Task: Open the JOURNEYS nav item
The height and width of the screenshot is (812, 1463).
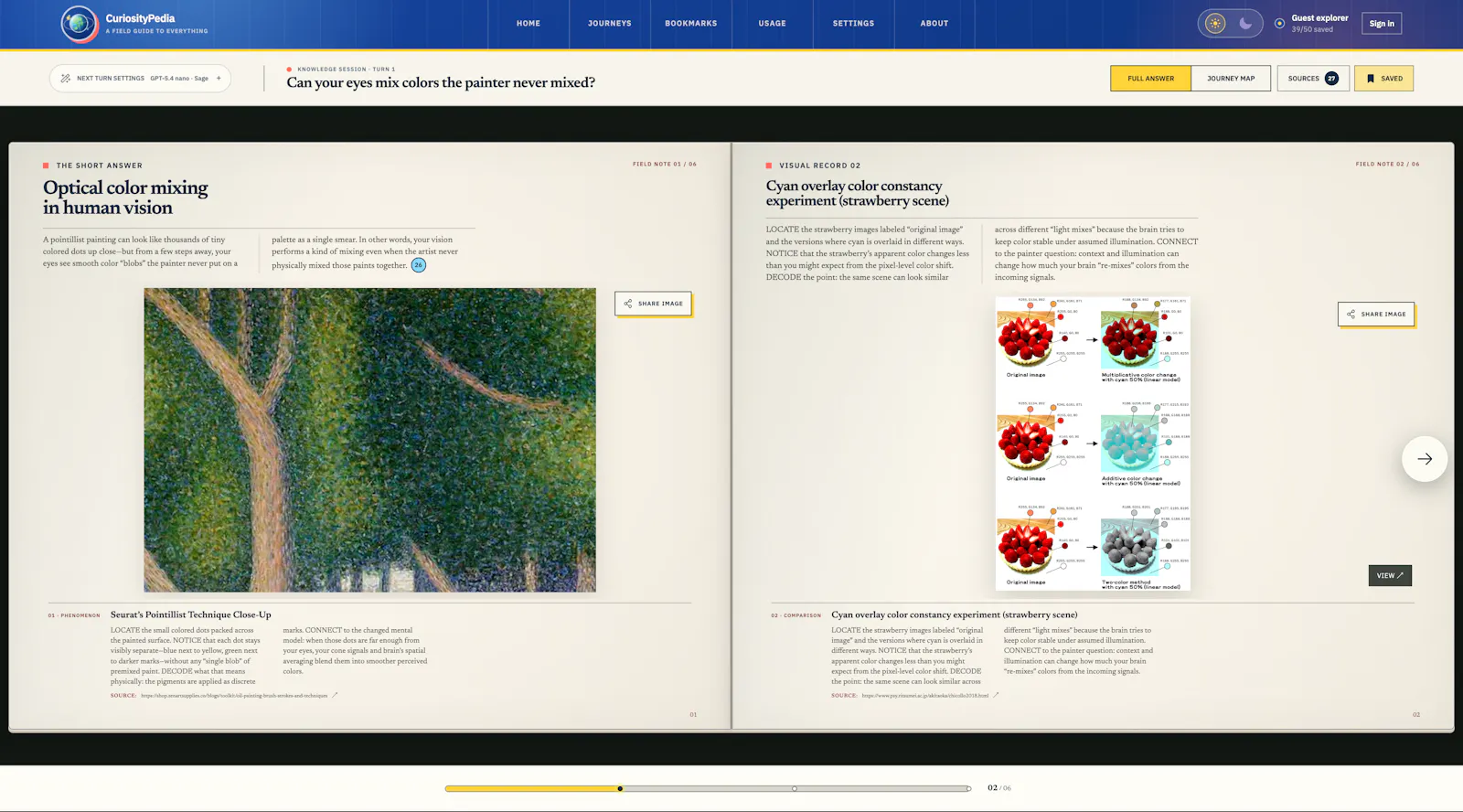Action: [610, 24]
